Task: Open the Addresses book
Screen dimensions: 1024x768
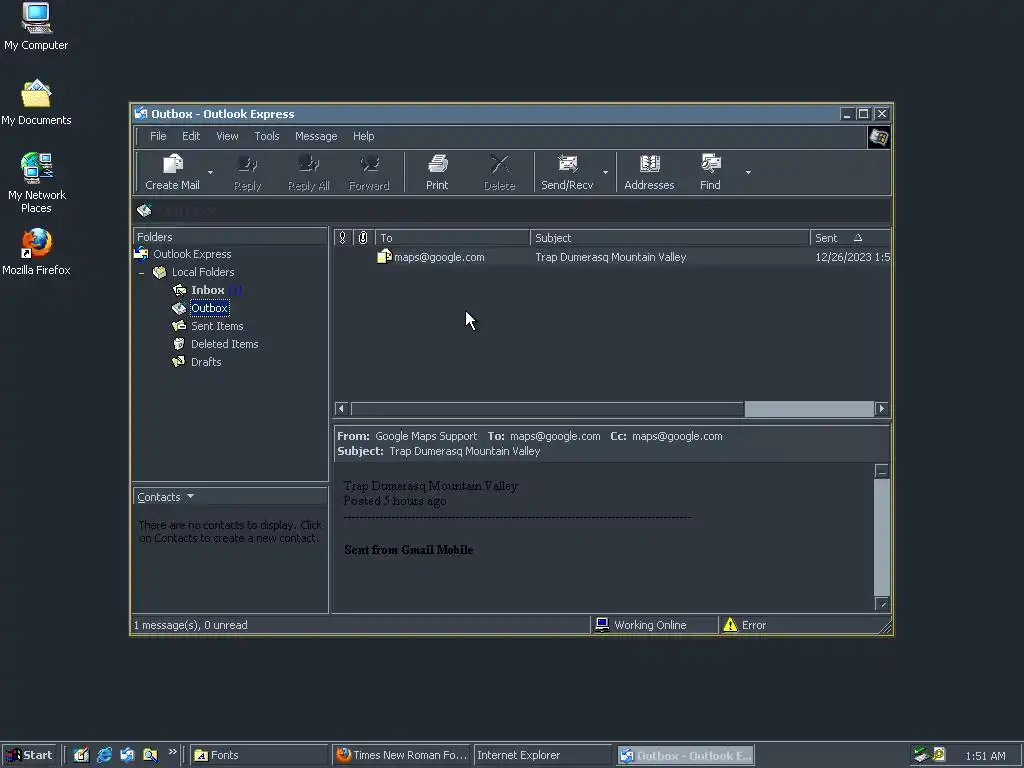Action: pos(649,172)
